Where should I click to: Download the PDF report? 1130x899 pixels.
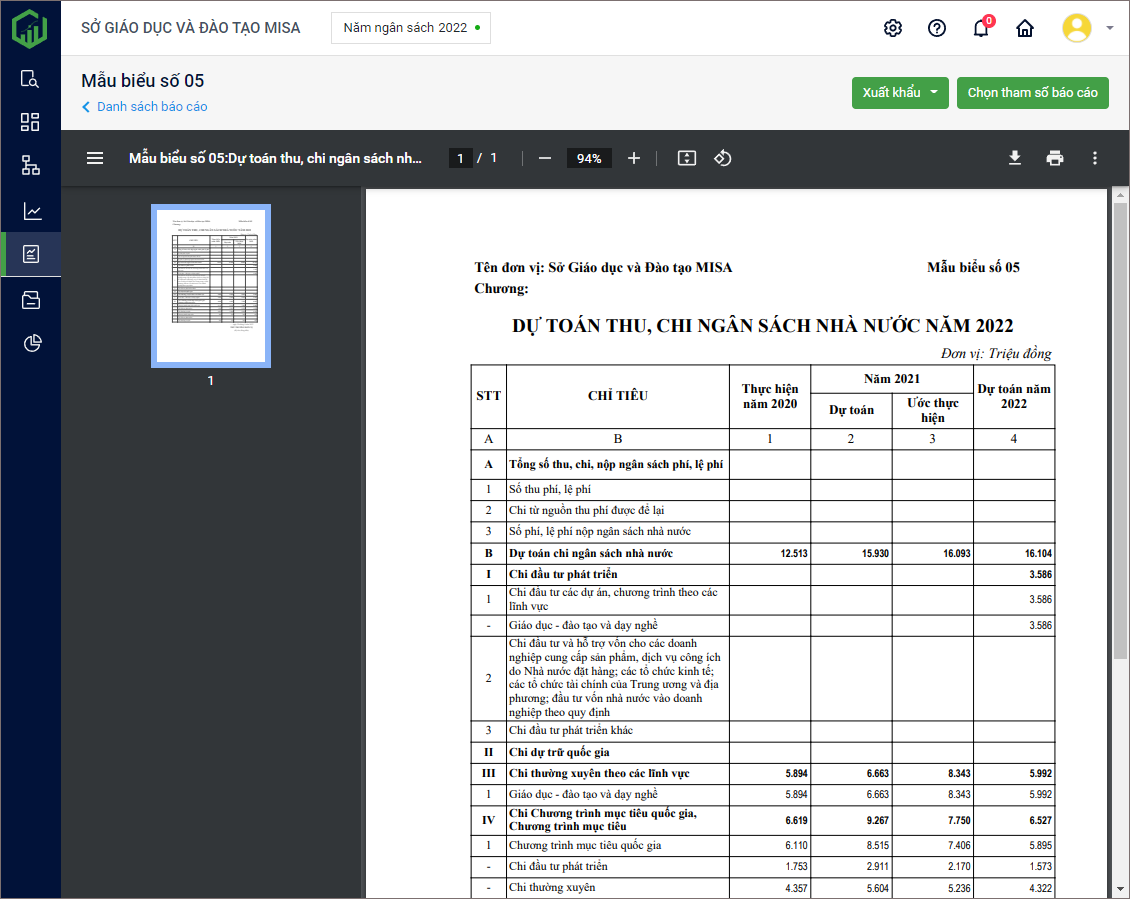tap(1014, 158)
